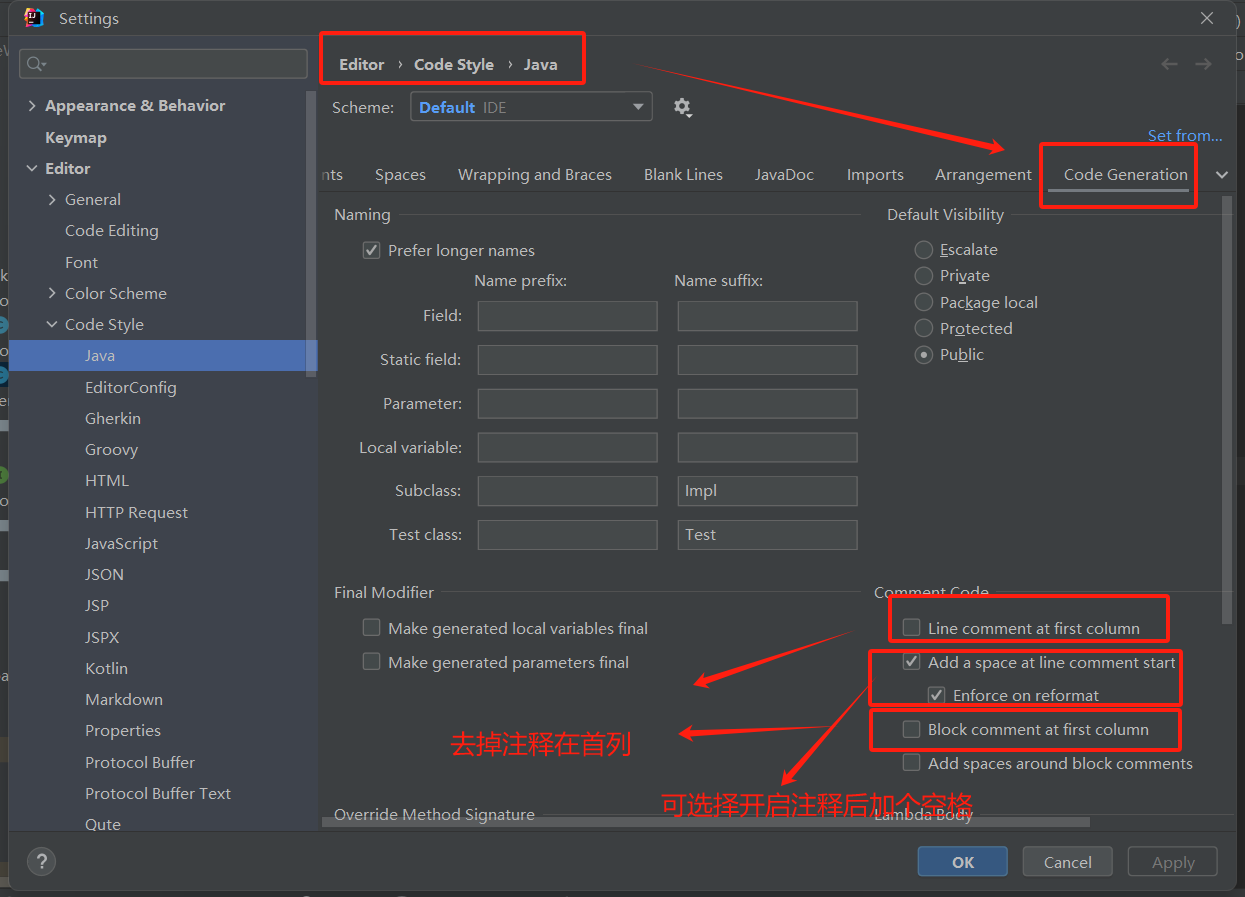This screenshot has width=1245, height=897.
Task: Click the search magnifier icon
Action: tap(36, 64)
